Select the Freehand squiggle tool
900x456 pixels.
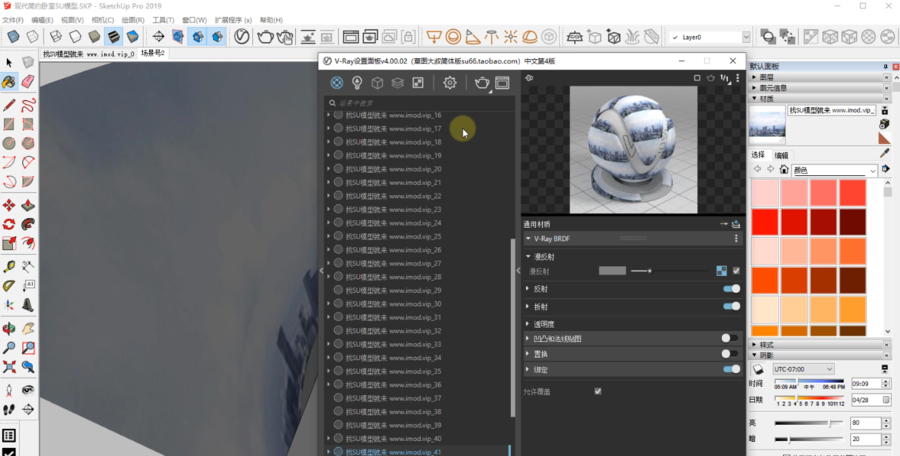(28, 105)
